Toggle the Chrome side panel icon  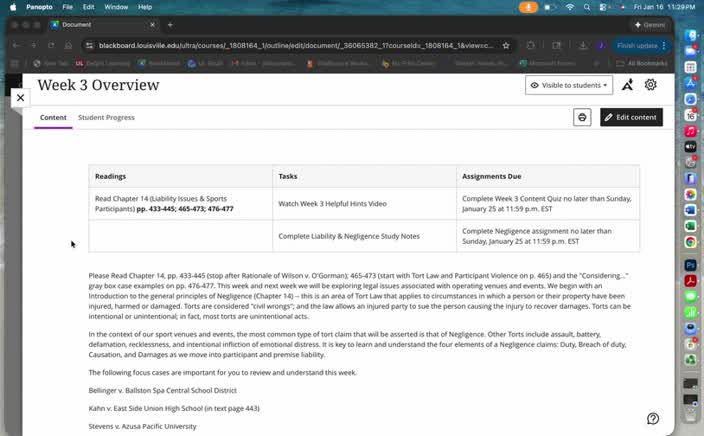tap(557, 45)
